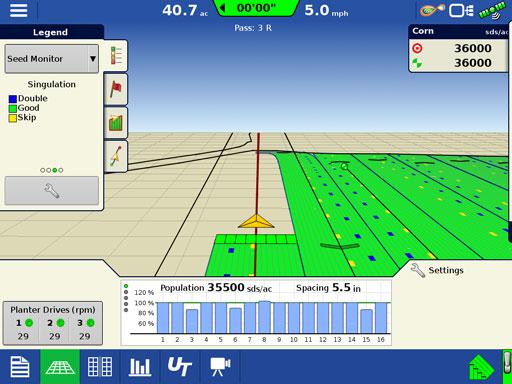Select the legend tab icon
This screenshot has width=512, height=384.
(116, 56)
